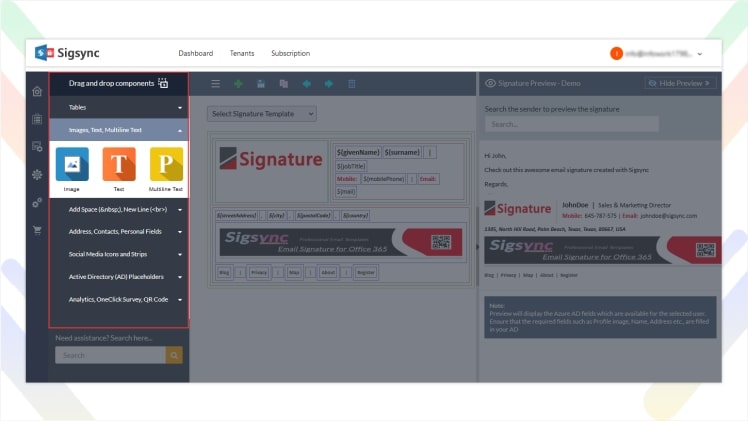Screen dimensions: 748x421
Task: Expand Analytics, OneClick Survey, QR Code section
Action: [119, 299]
